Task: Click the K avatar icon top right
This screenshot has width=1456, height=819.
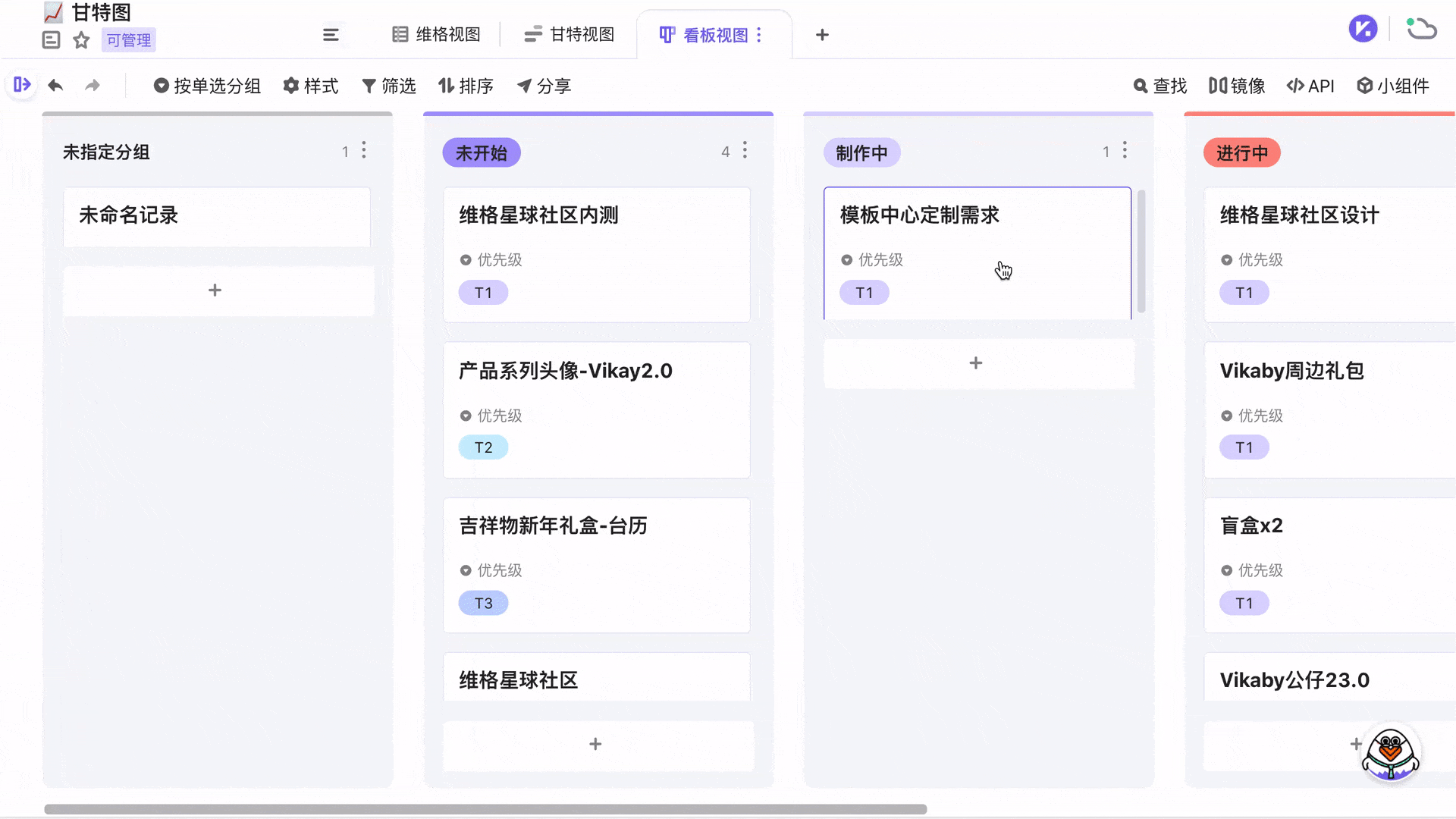Action: point(1363,28)
